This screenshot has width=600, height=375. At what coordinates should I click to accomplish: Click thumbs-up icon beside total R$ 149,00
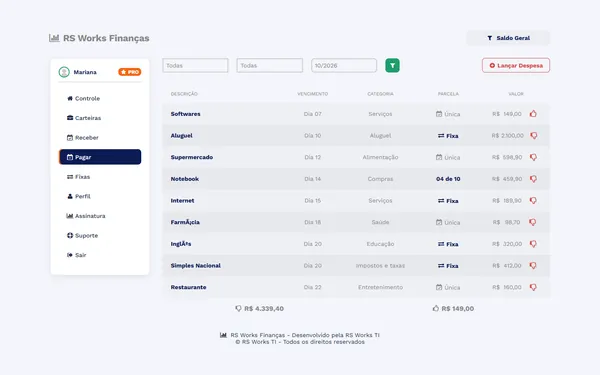coord(435,308)
